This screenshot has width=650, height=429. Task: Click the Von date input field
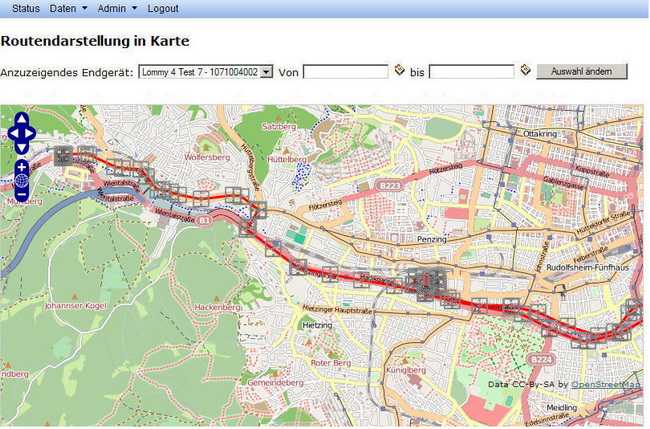[x=346, y=72]
